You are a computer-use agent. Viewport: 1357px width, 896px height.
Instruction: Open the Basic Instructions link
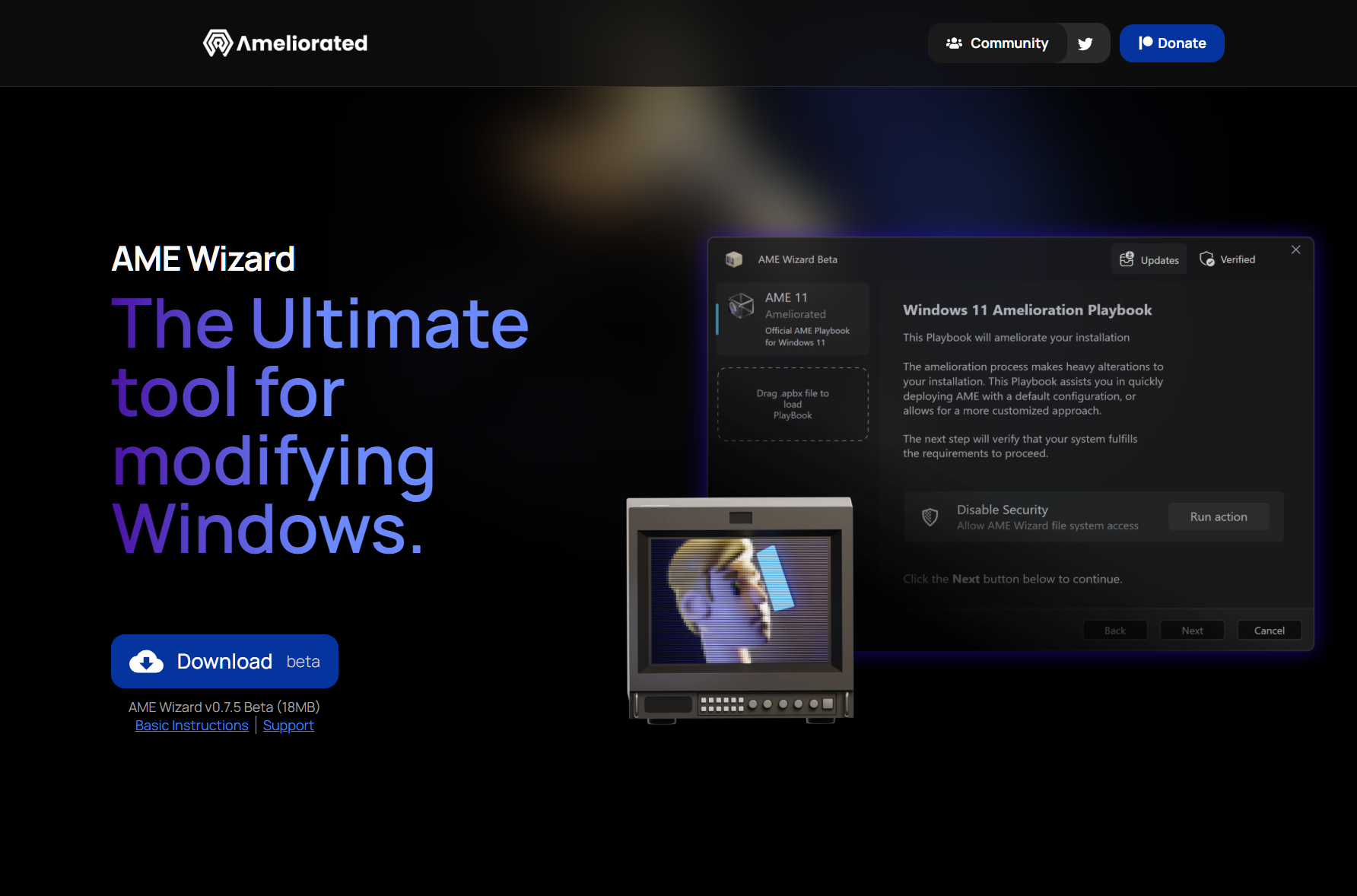[192, 726]
